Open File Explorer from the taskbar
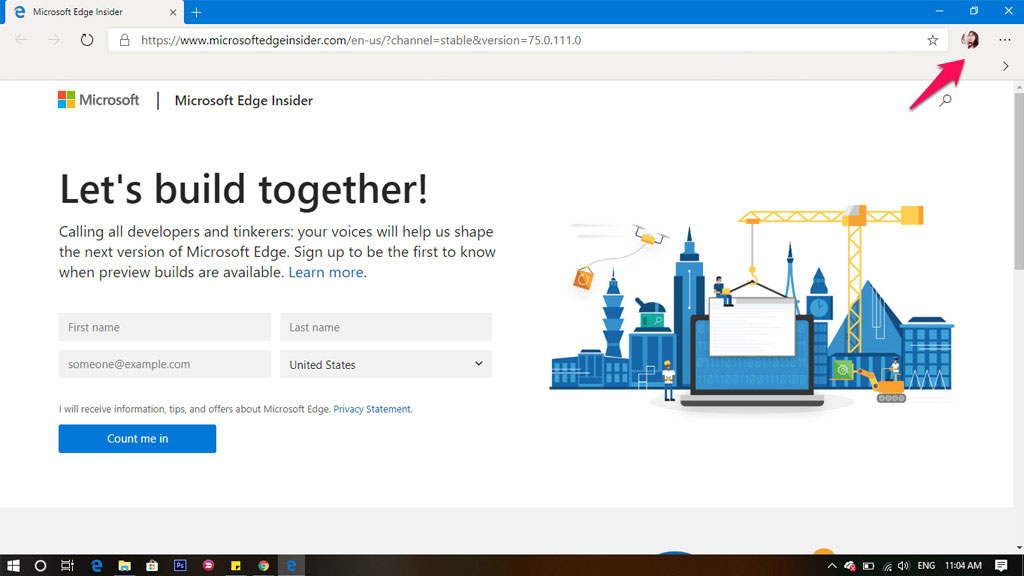Viewport: 1024px width, 576px height. pos(124,566)
